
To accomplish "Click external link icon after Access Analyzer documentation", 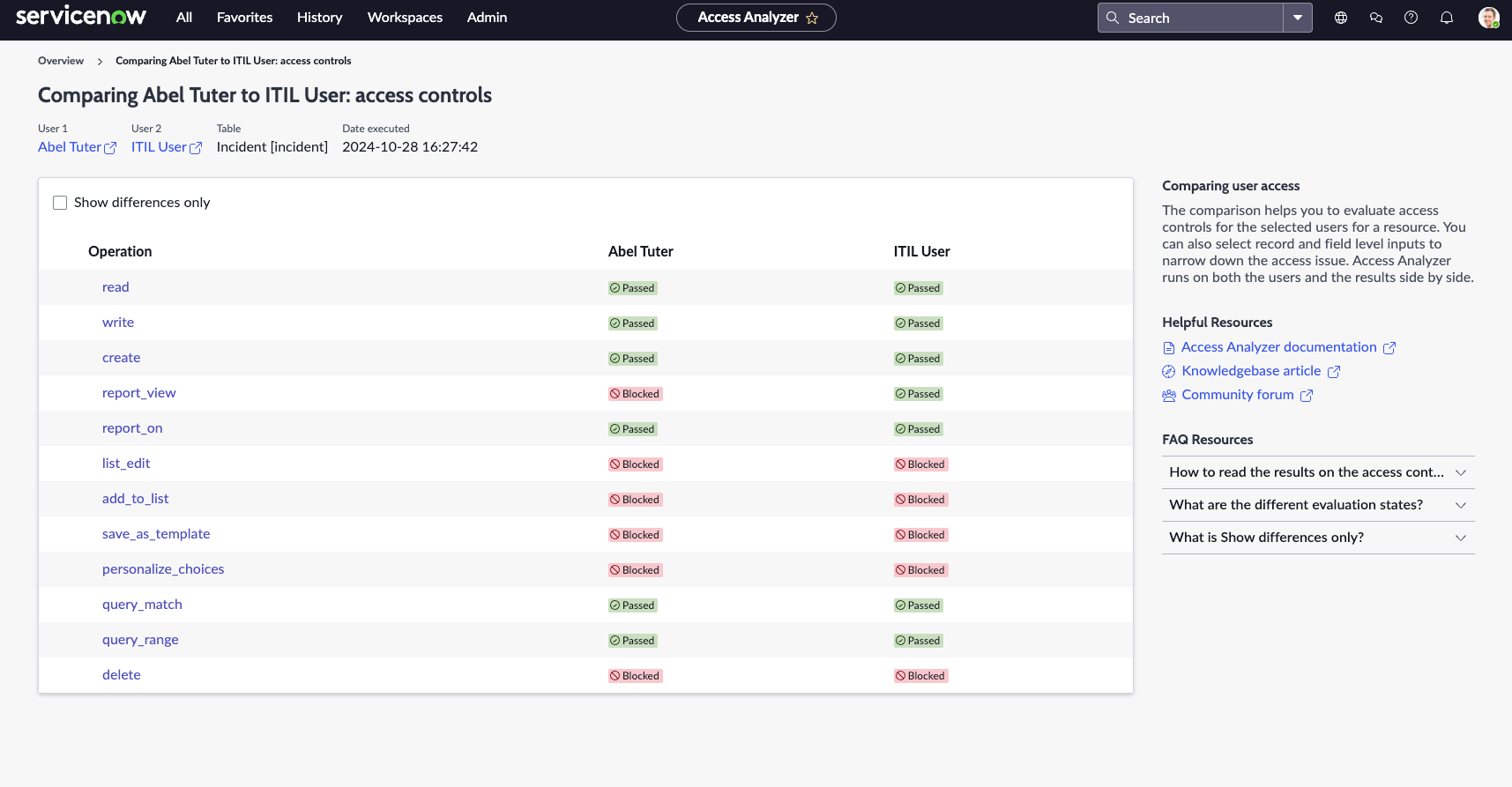I will 1389,348.
